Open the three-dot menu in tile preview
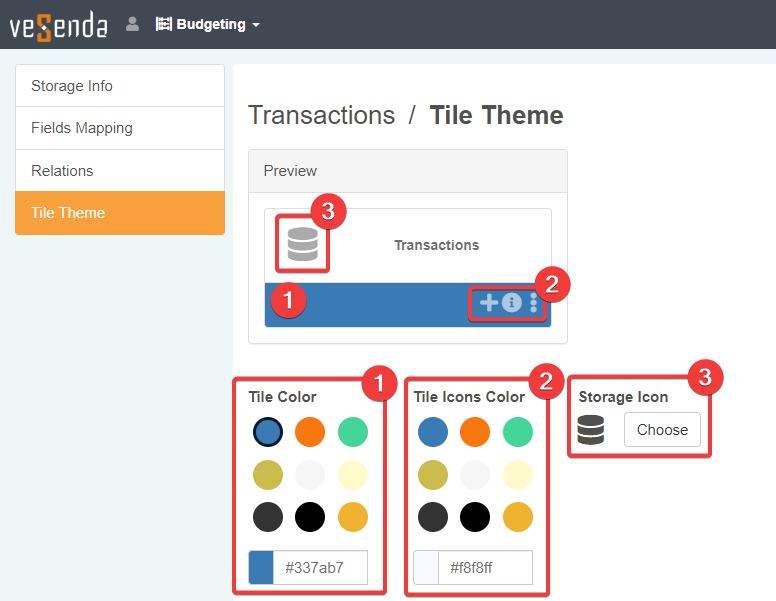 point(534,303)
